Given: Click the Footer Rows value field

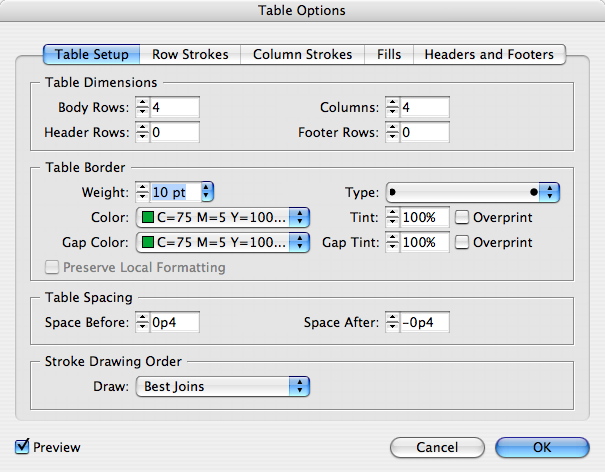Looking at the screenshot, I should coord(424,132).
